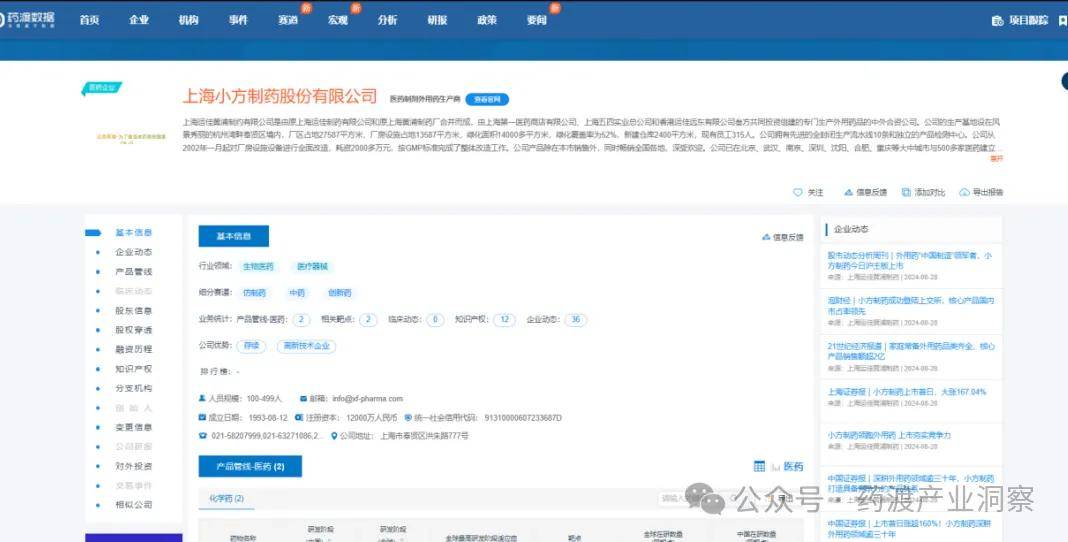1068x542 pixels.
Task: Jump to 基本信息 in the side navigation
Action: [134, 233]
